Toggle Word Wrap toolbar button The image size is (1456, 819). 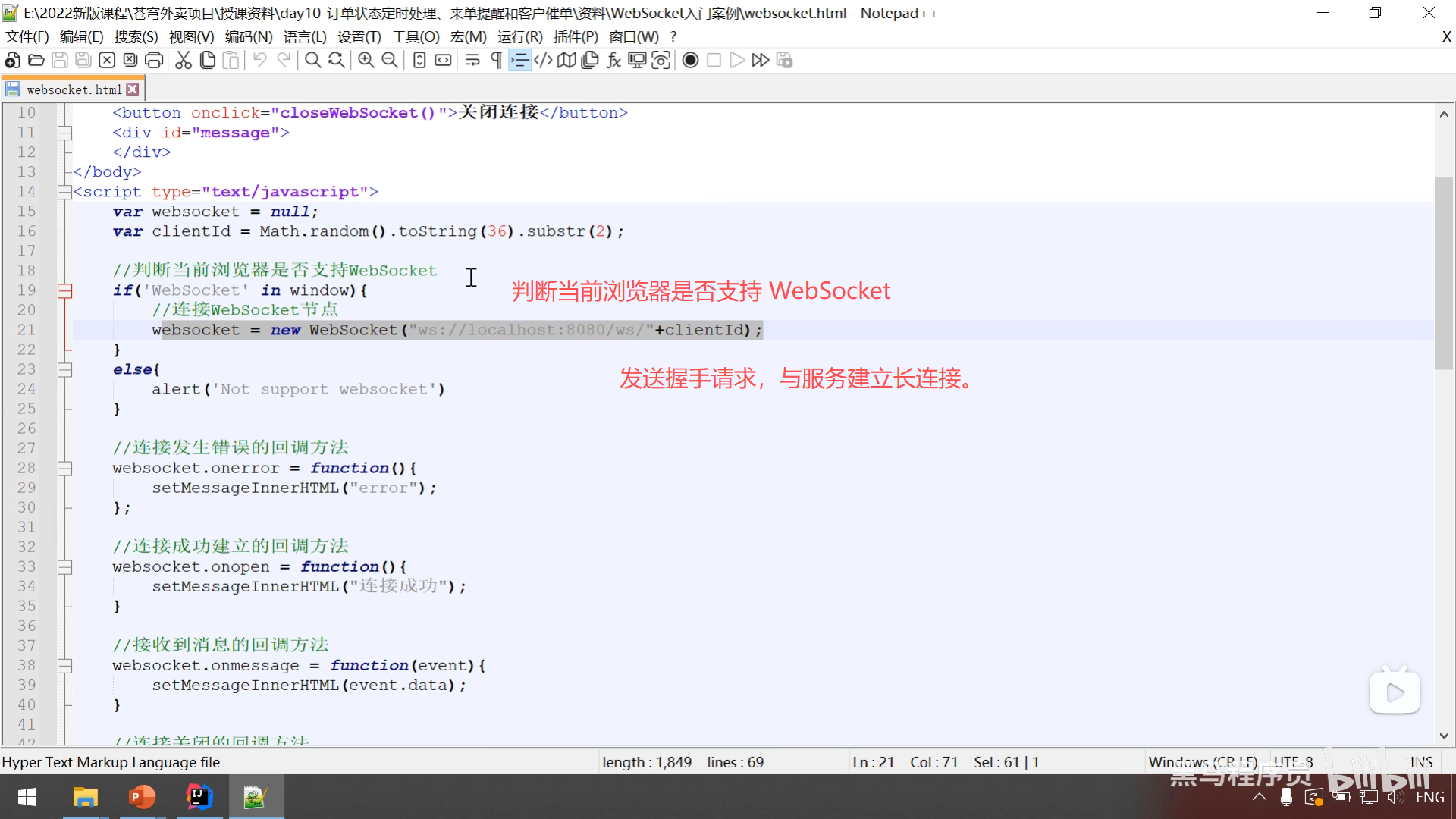(472, 61)
